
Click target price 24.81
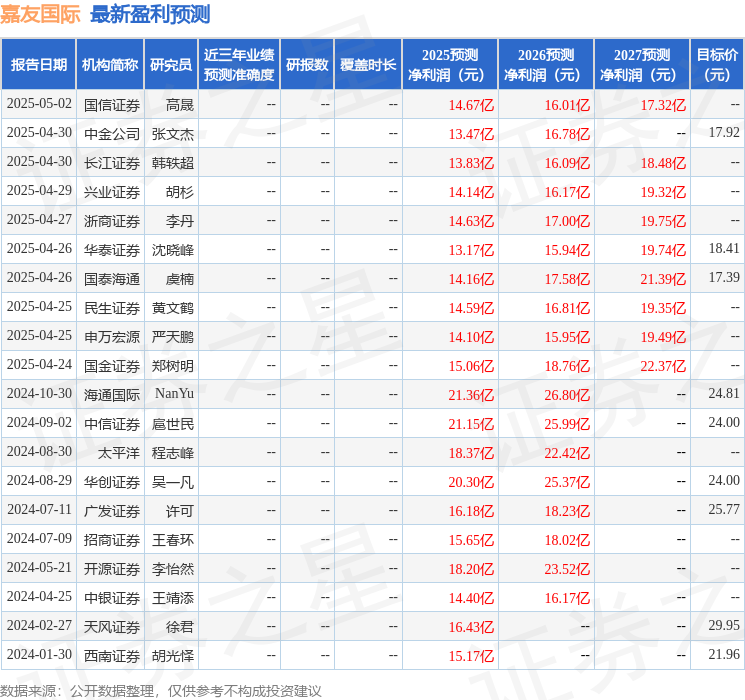click(724, 393)
